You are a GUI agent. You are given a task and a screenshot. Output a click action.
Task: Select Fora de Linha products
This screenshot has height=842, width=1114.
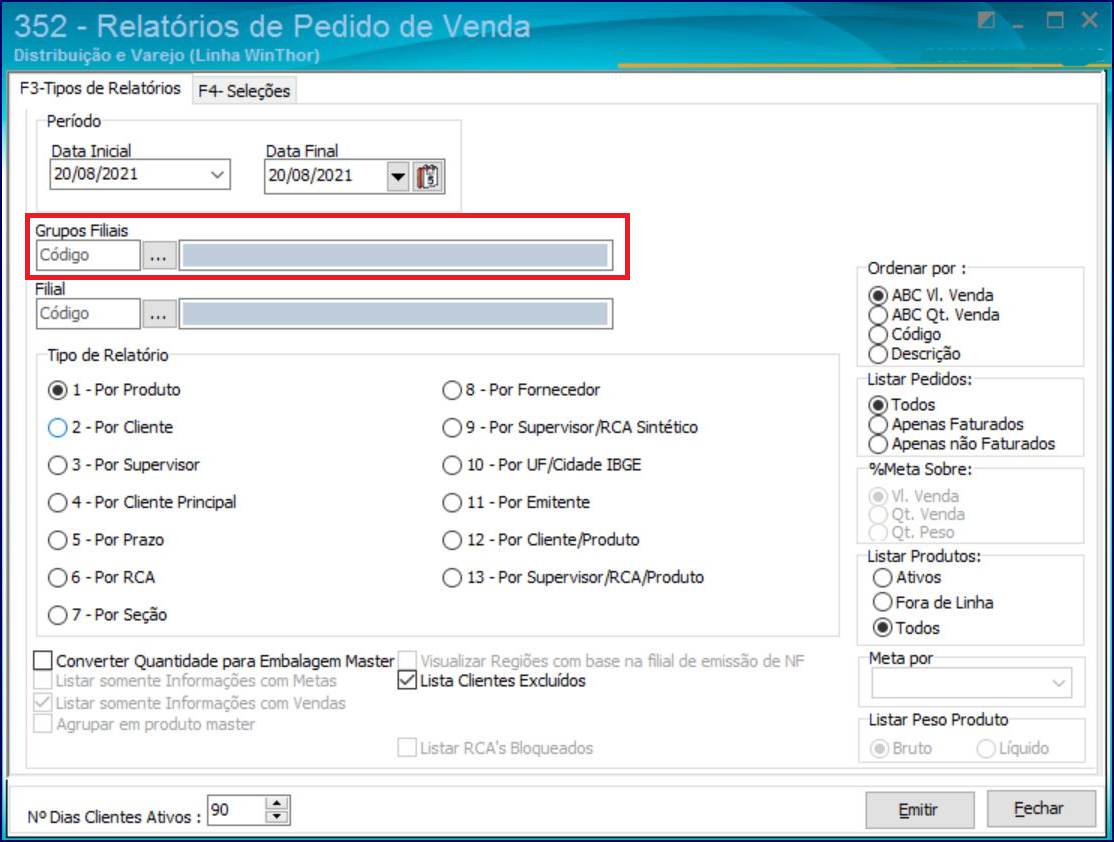(934, 603)
